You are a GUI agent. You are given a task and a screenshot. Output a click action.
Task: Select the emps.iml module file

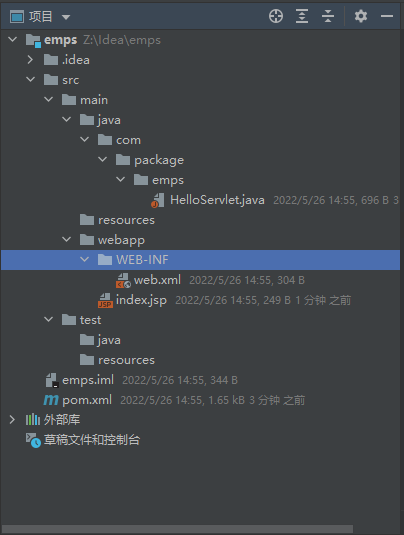pos(88,380)
